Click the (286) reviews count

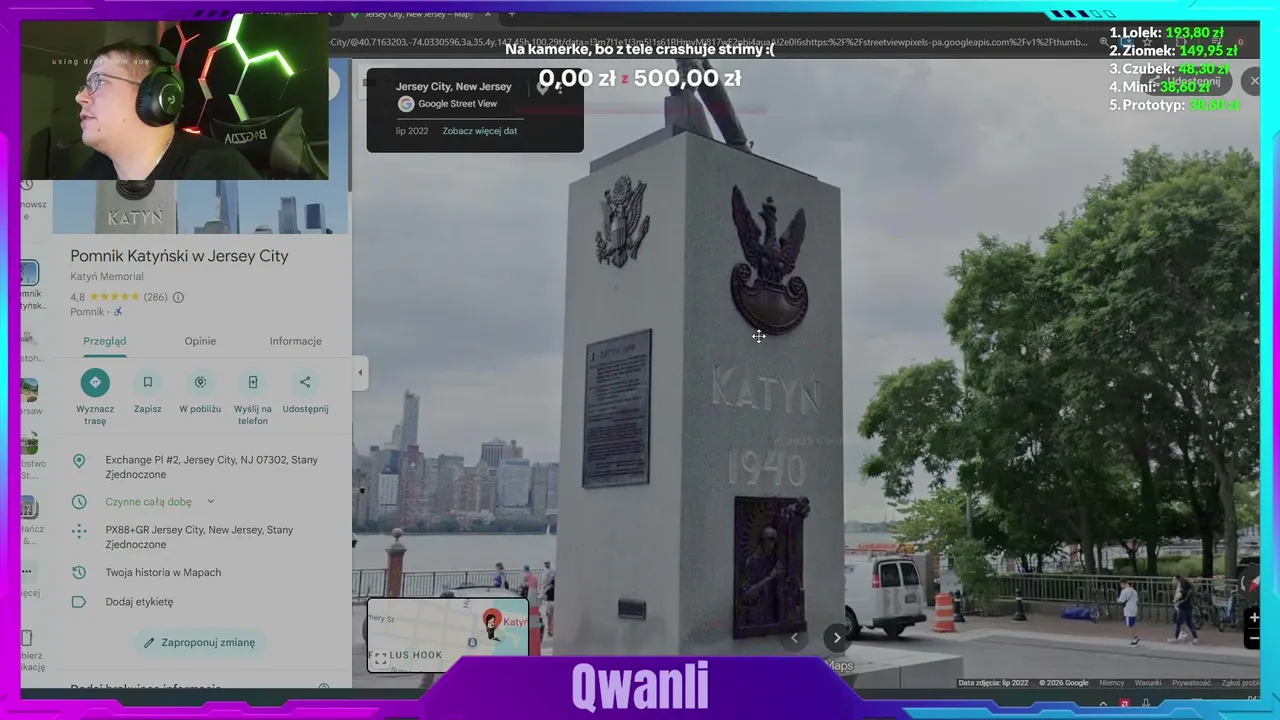click(x=156, y=297)
